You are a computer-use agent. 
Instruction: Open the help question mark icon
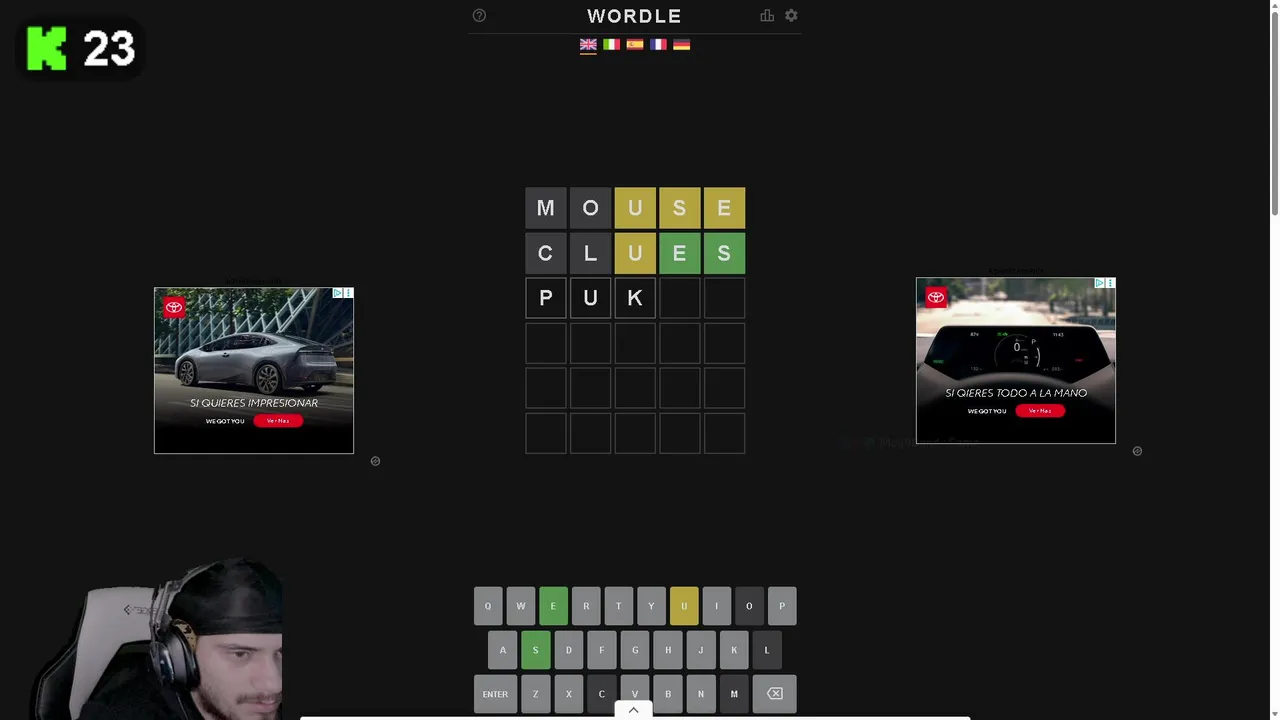(479, 15)
